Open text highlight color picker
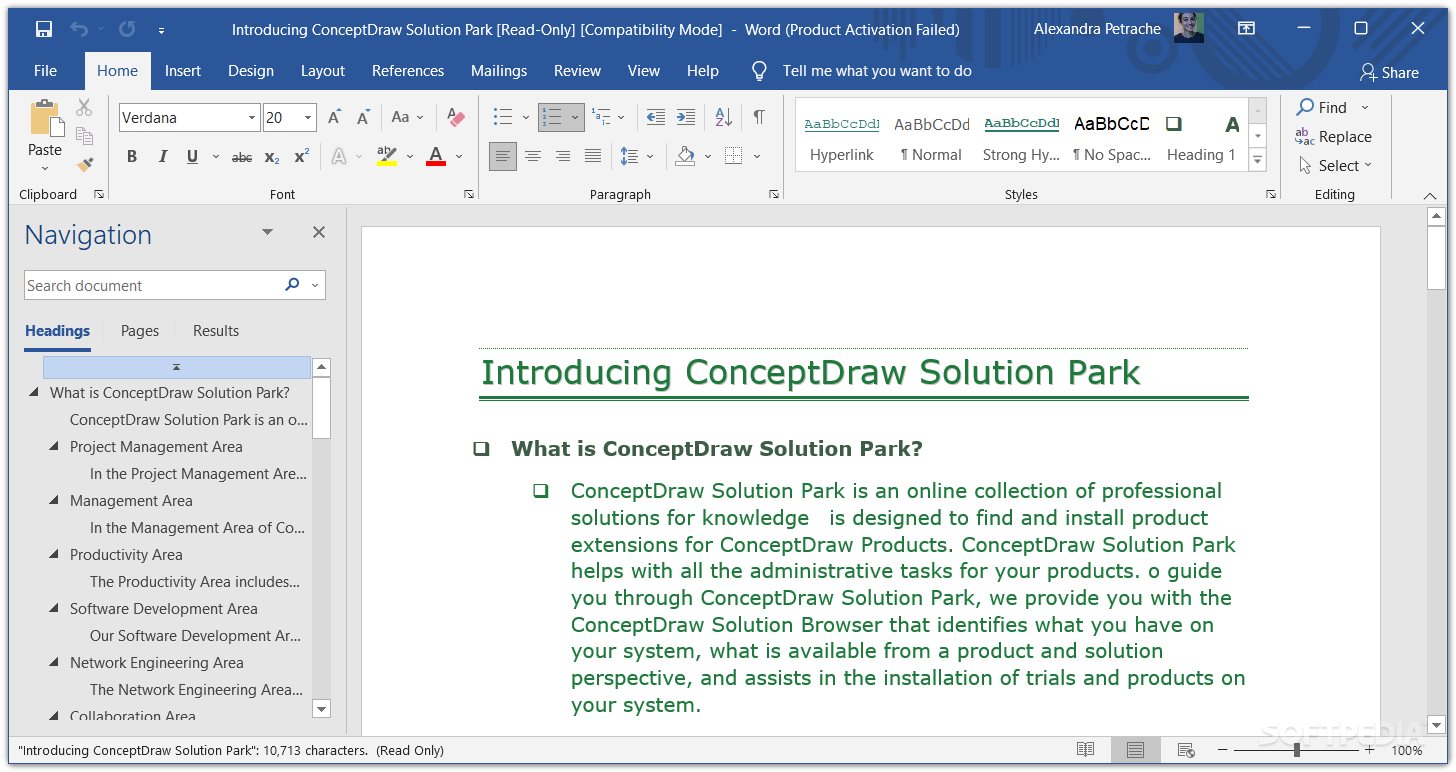This screenshot has width=1456, height=772. pyautogui.click(x=410, y=157)
